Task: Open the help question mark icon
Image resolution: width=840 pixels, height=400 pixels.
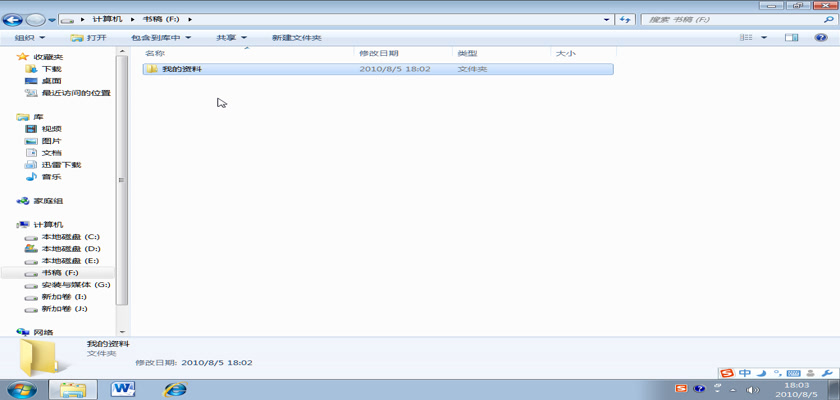Action: [x=819, y=38]
